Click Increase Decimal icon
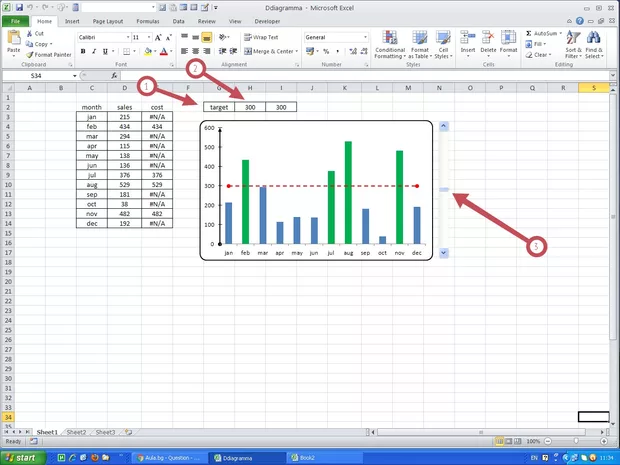Screen dimensions: 620x465 (353, 51)
